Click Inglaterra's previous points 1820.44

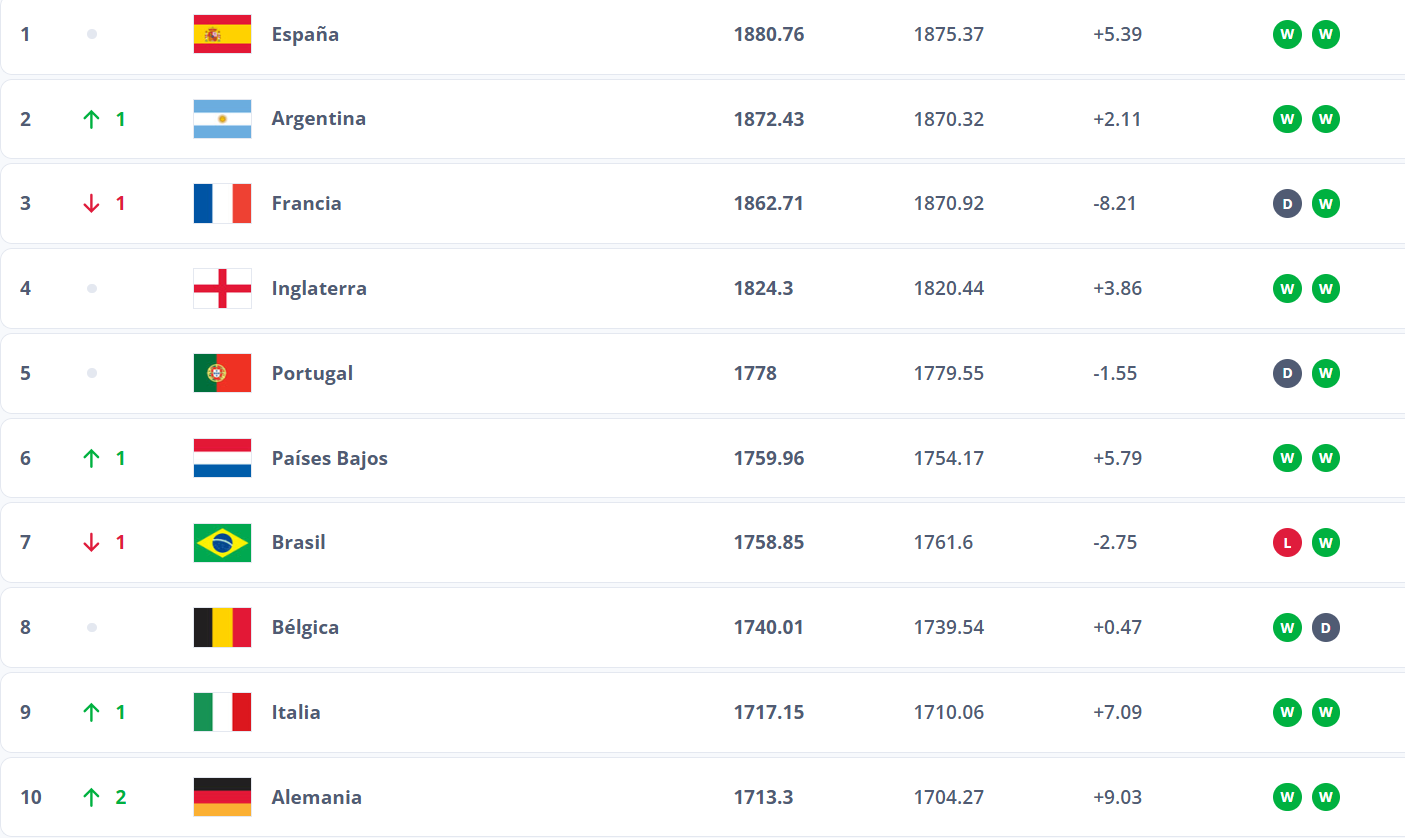[948, 289]
